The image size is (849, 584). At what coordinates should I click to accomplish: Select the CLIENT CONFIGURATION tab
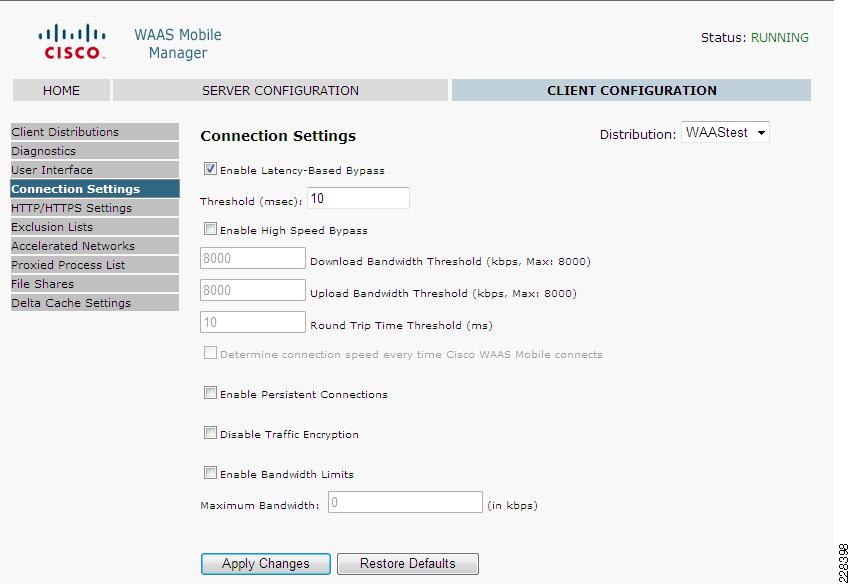click(x=631, y=90)
